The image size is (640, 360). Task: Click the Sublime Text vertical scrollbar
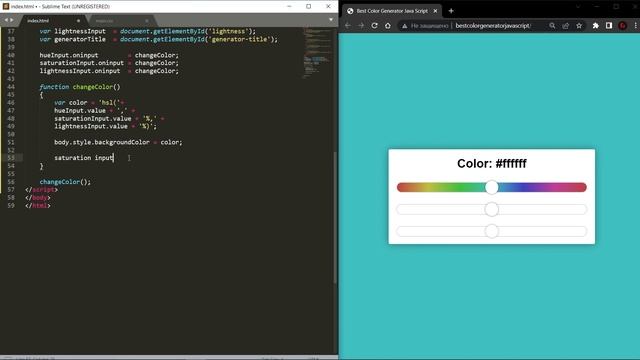(x=335, y=217)
